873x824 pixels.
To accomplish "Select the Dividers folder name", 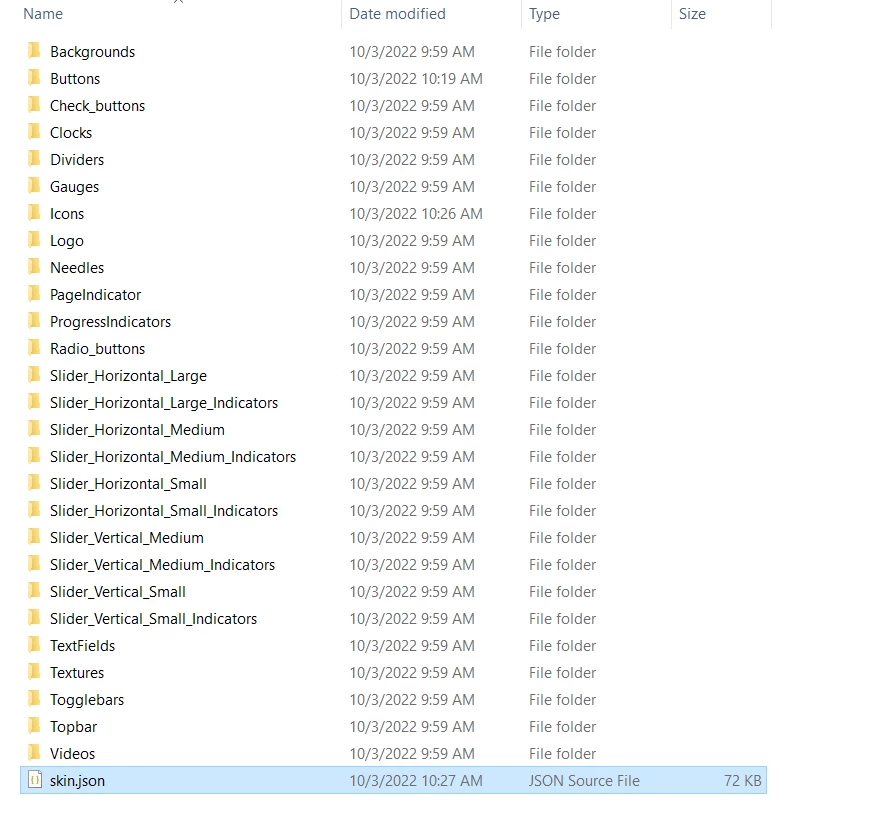I will (77, 160).
